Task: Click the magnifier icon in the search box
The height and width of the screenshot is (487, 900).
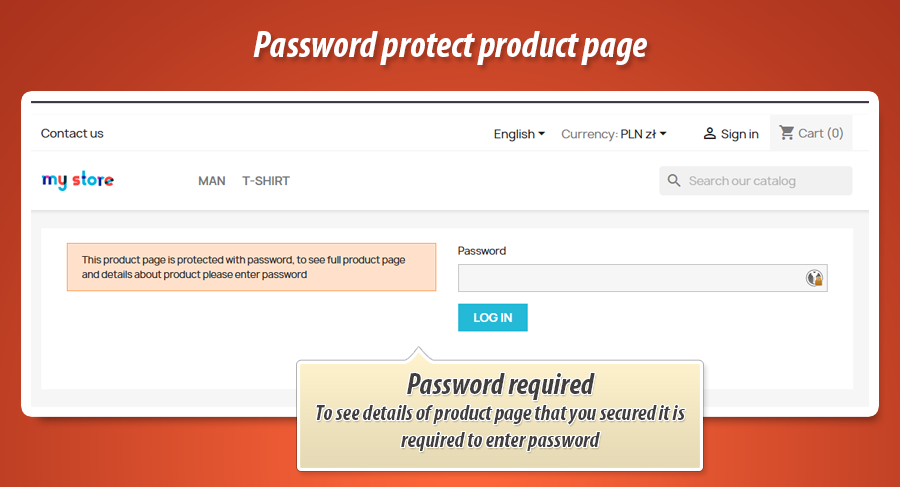Action: tap(674, 181)
